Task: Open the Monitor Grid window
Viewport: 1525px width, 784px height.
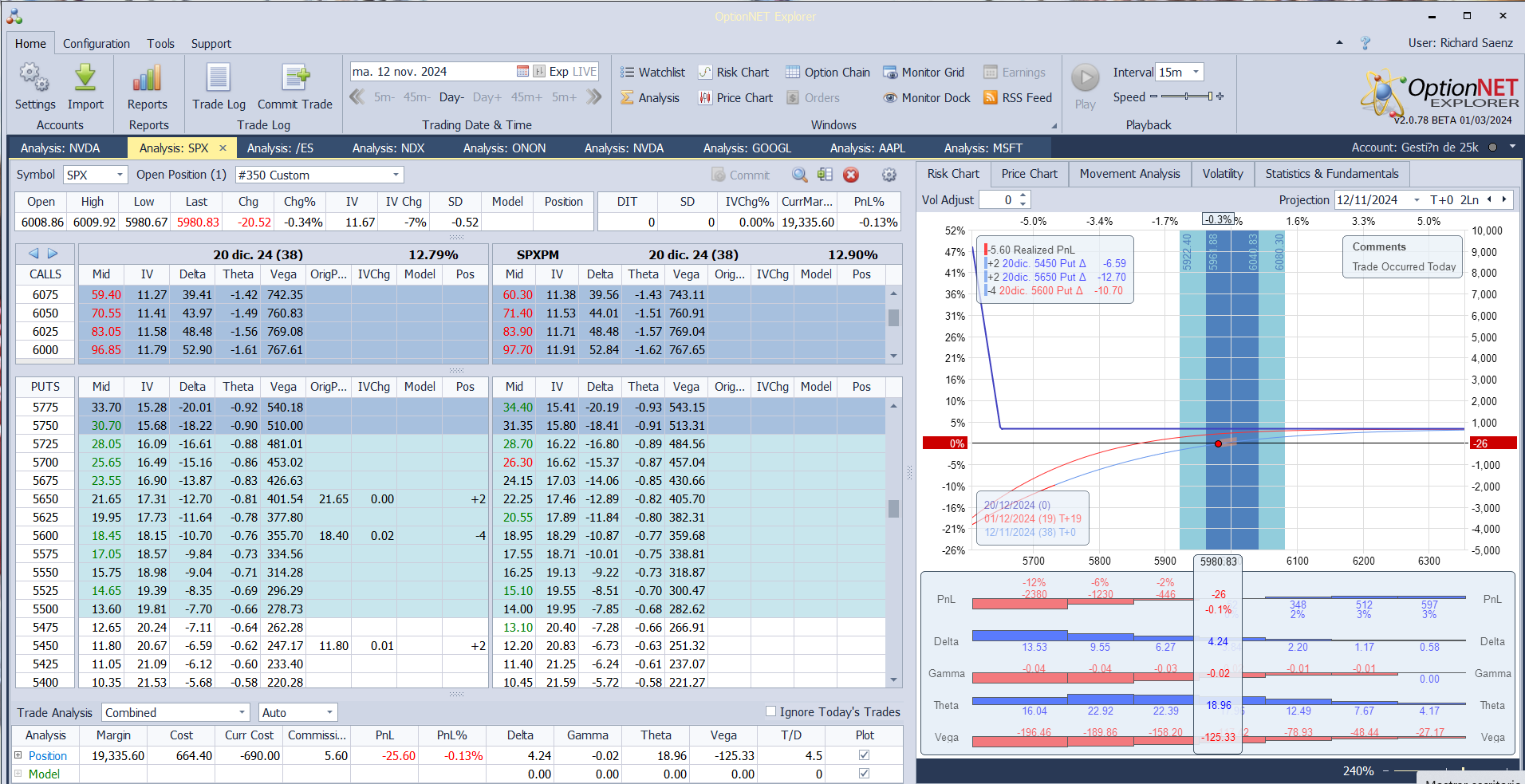Action: pyautogui.click(x=924, y=73)
